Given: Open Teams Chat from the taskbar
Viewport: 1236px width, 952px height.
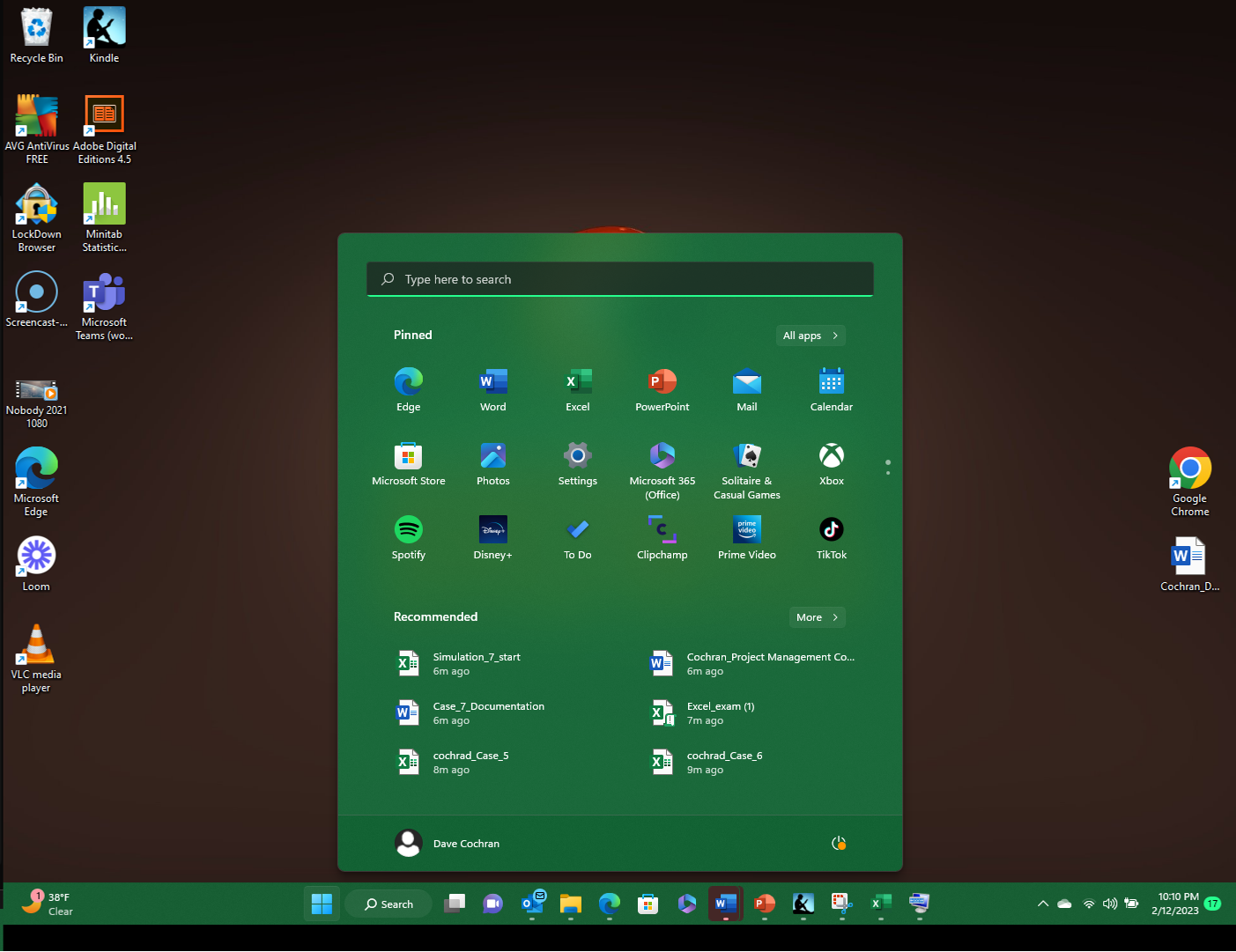Looking at the screenshot, I should click(x=492, y=904).
